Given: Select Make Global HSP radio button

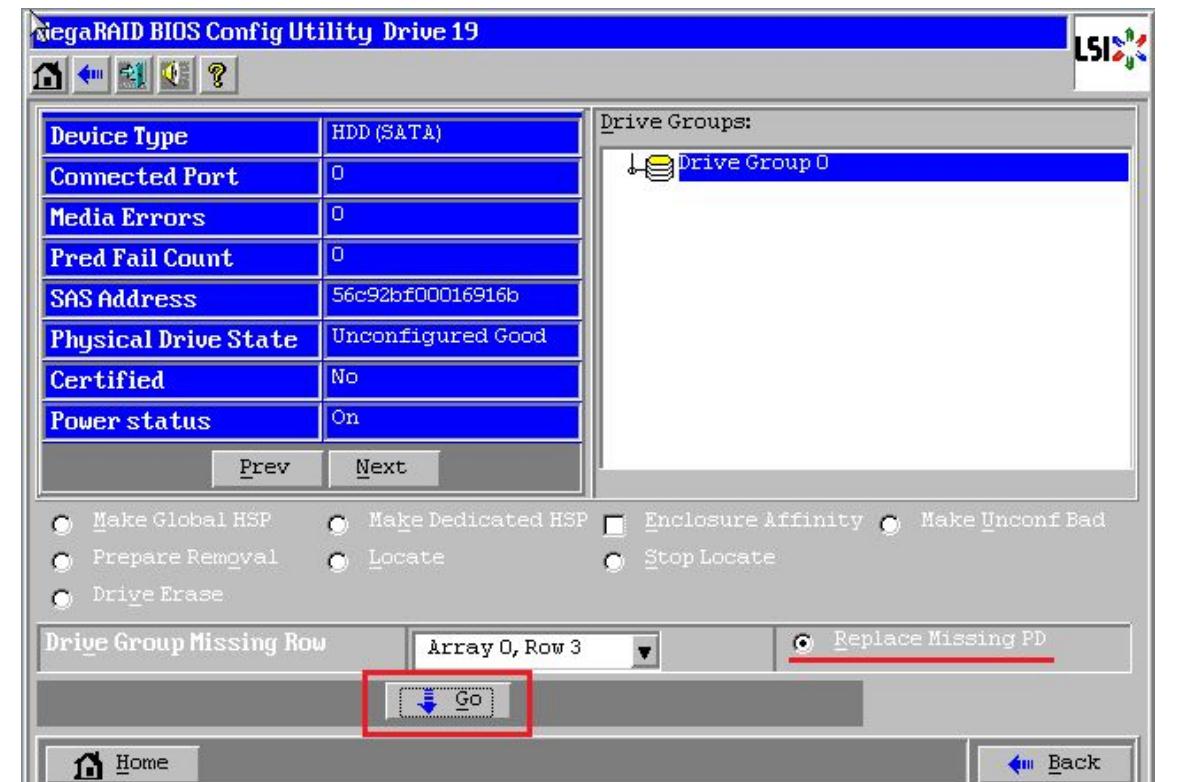Looking at the screenshot, I should click(x=62, y=524).
